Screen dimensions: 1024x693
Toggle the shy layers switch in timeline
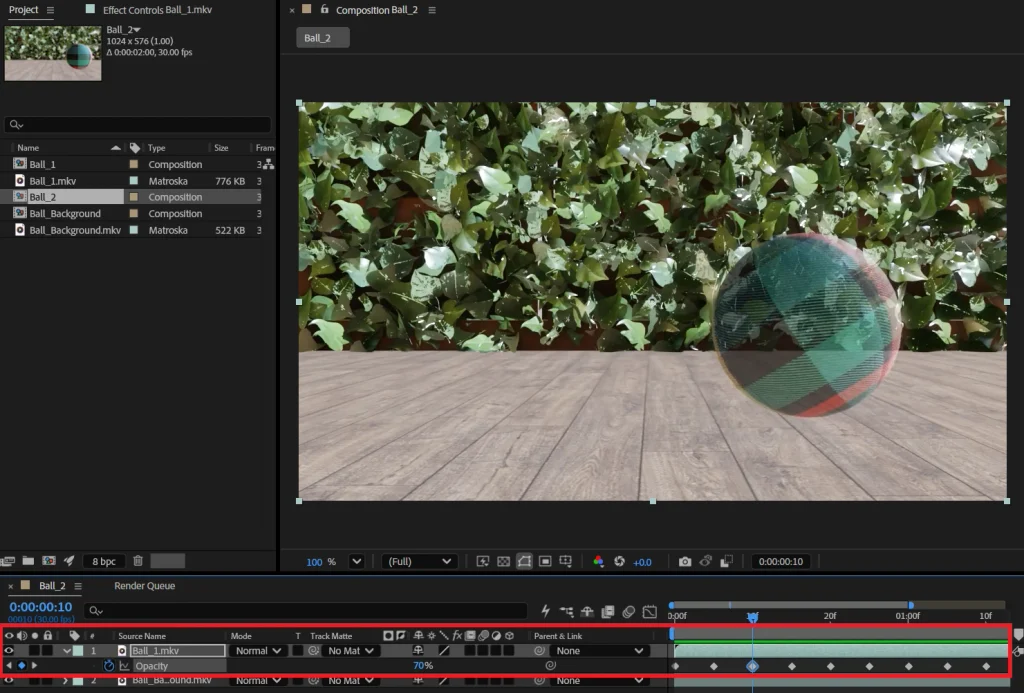[x=587, y=611]
